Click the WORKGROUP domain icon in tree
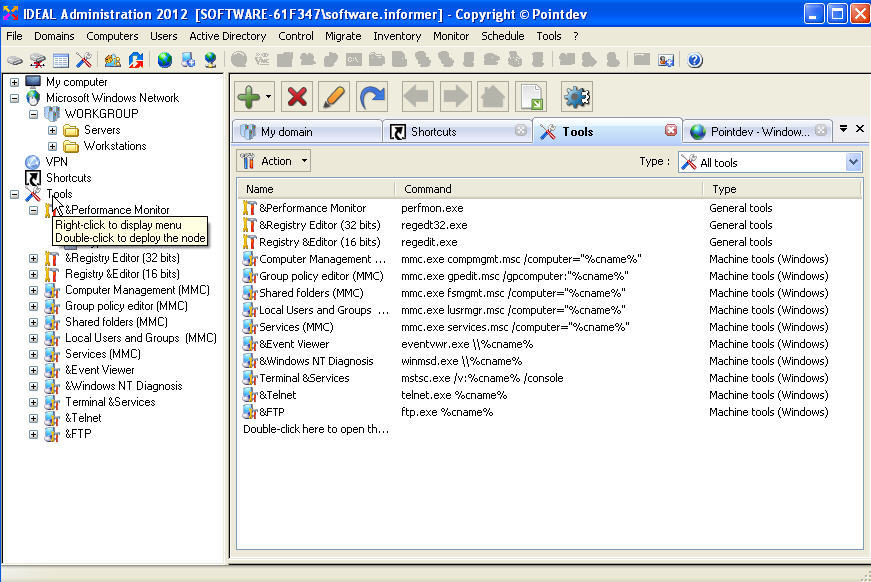Screen dimensions: 871x582 click(52, 114)
